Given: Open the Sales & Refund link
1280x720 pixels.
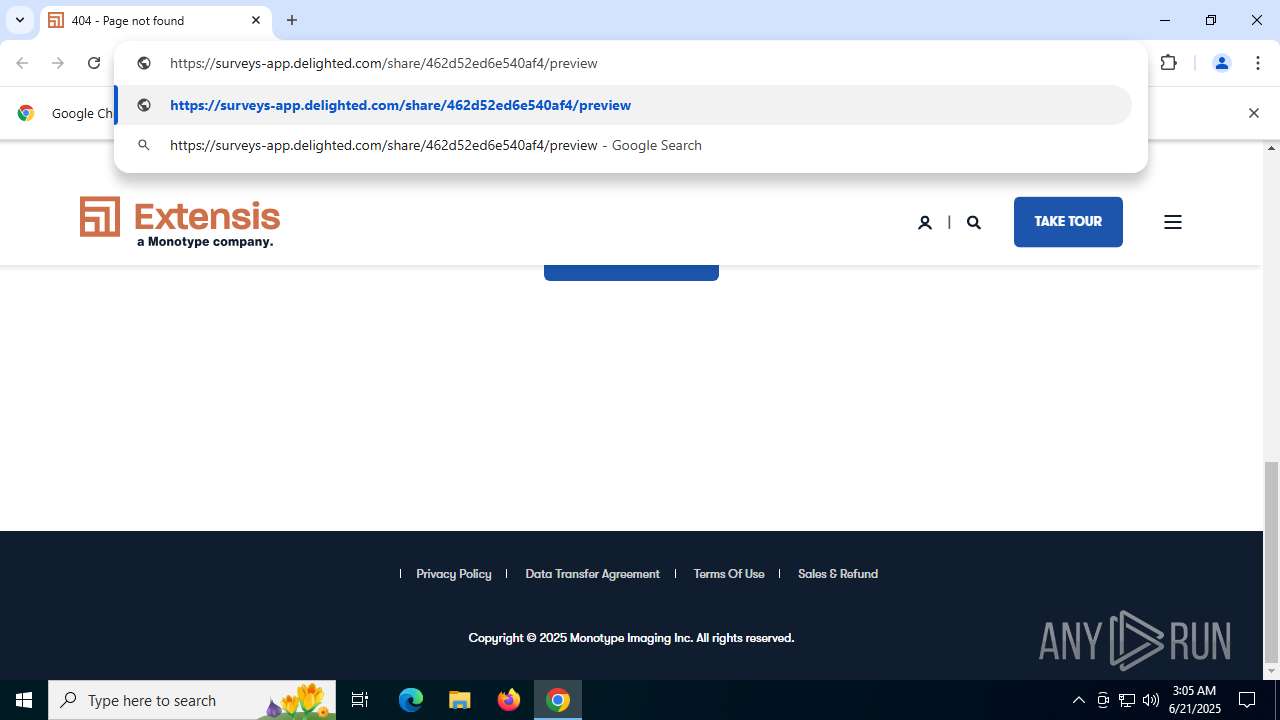Looking at the screenshot, I should (838, 574).
